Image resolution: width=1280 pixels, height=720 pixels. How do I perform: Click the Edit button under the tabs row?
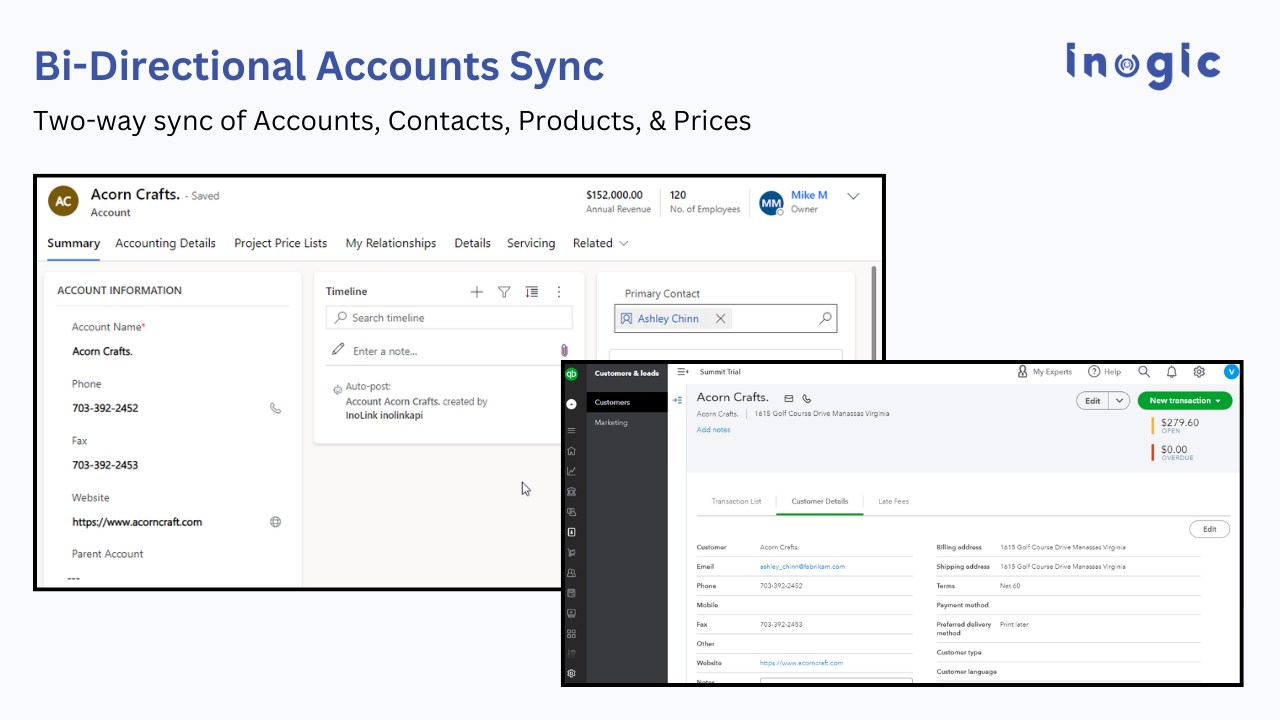point(1209,529)
